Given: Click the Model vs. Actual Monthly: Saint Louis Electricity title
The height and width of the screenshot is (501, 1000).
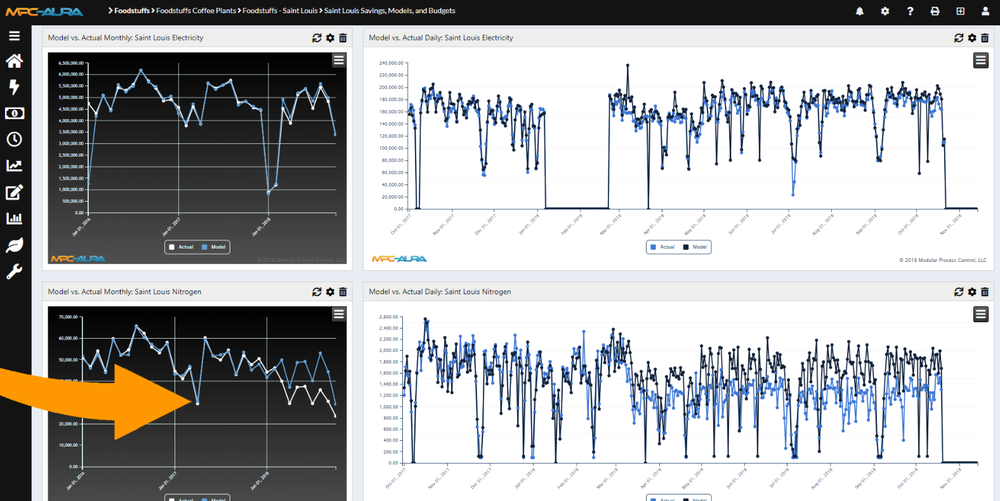Looking at the screenshot, I should 126,38.
